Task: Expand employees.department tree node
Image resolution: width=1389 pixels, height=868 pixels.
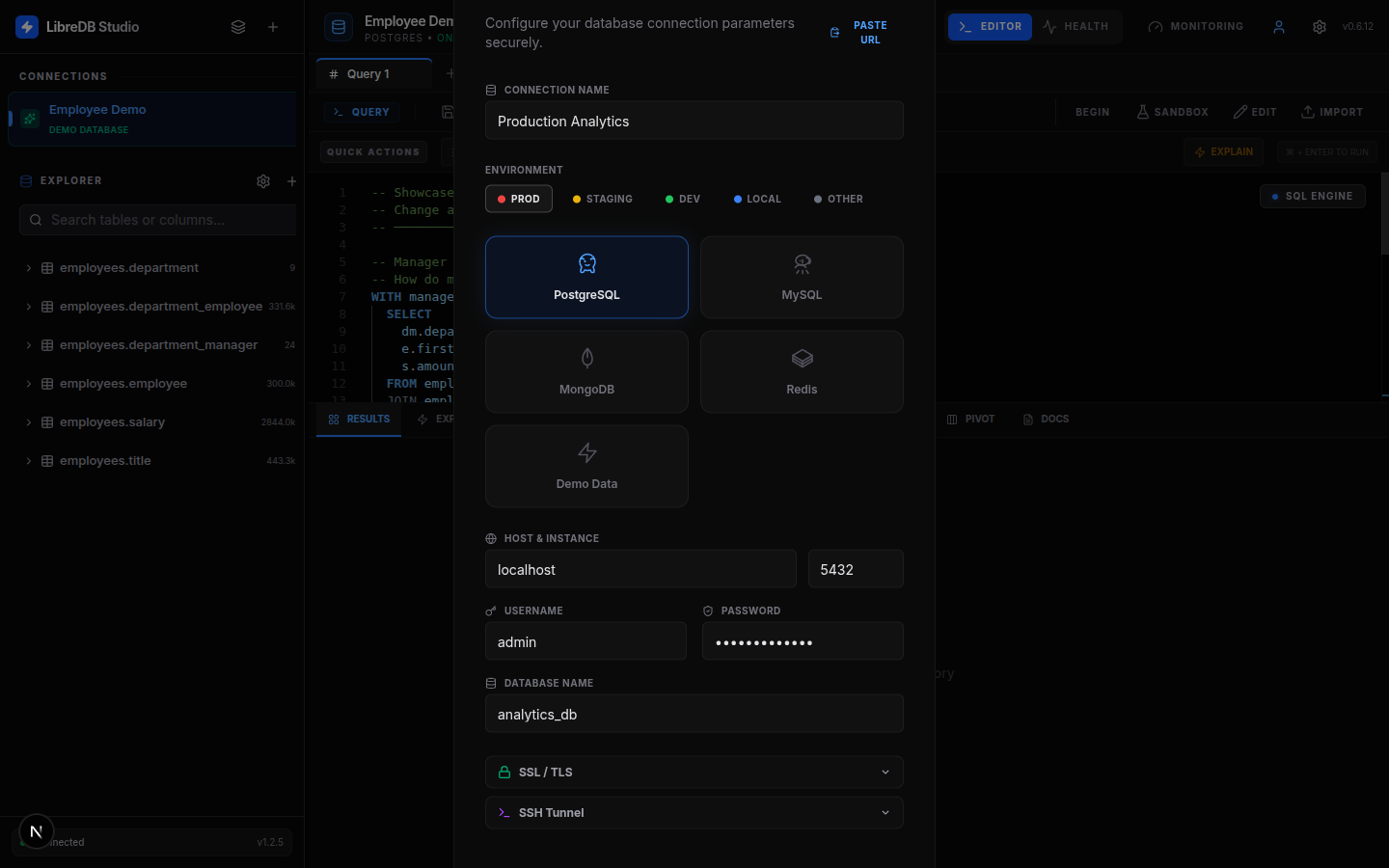Action: point(29,268)
